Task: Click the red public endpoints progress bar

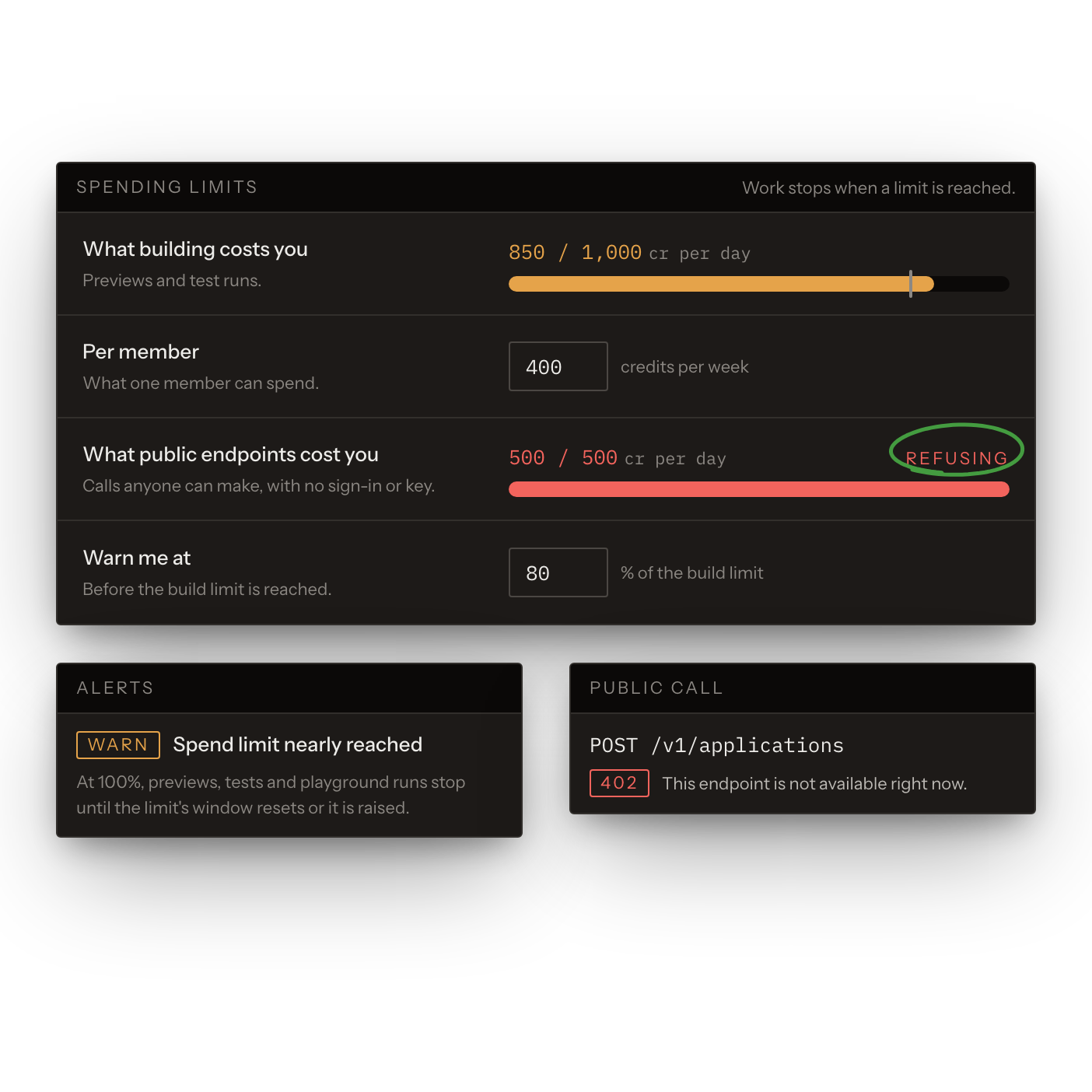Action: click(x=759, y=489)
